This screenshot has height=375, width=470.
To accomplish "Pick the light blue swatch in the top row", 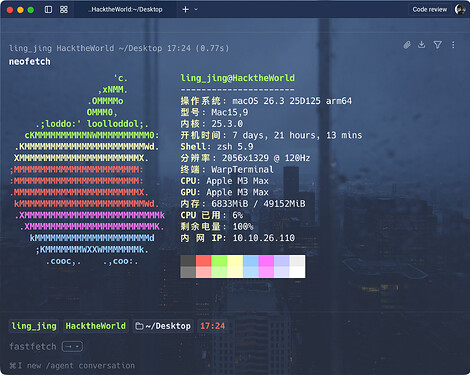I will tap(251, 261).
